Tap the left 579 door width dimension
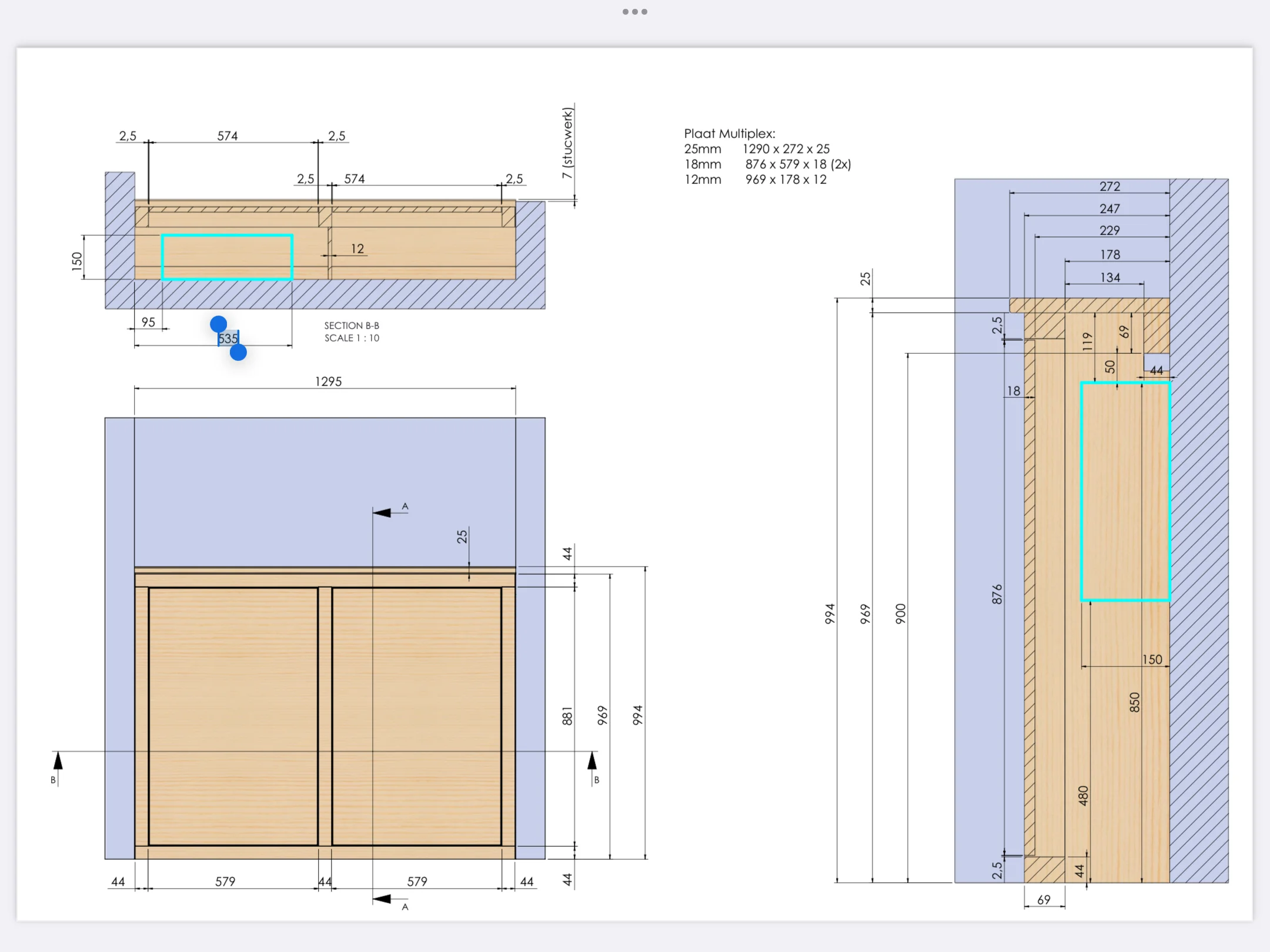 point(225,881)
